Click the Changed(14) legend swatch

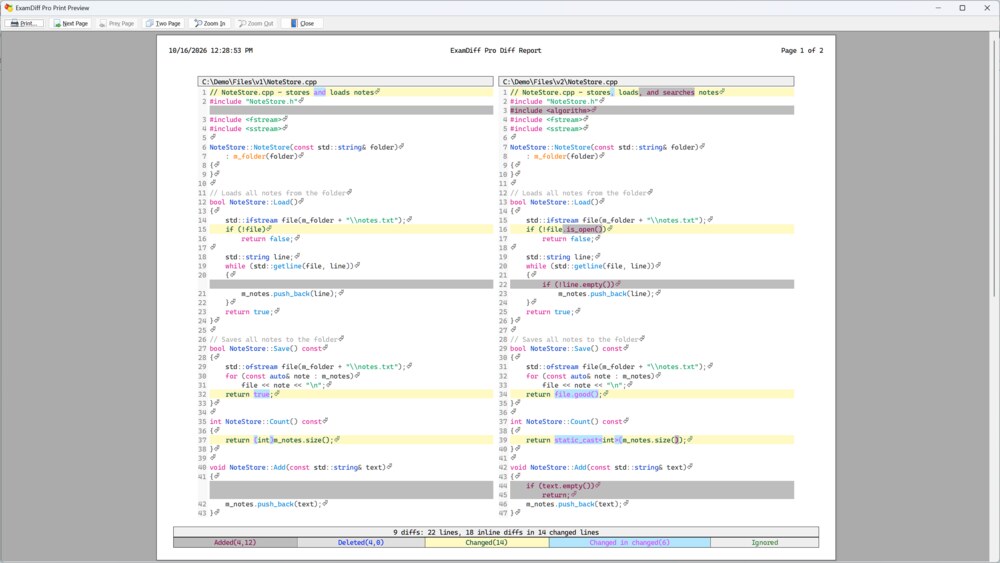(x=487, y=543)
